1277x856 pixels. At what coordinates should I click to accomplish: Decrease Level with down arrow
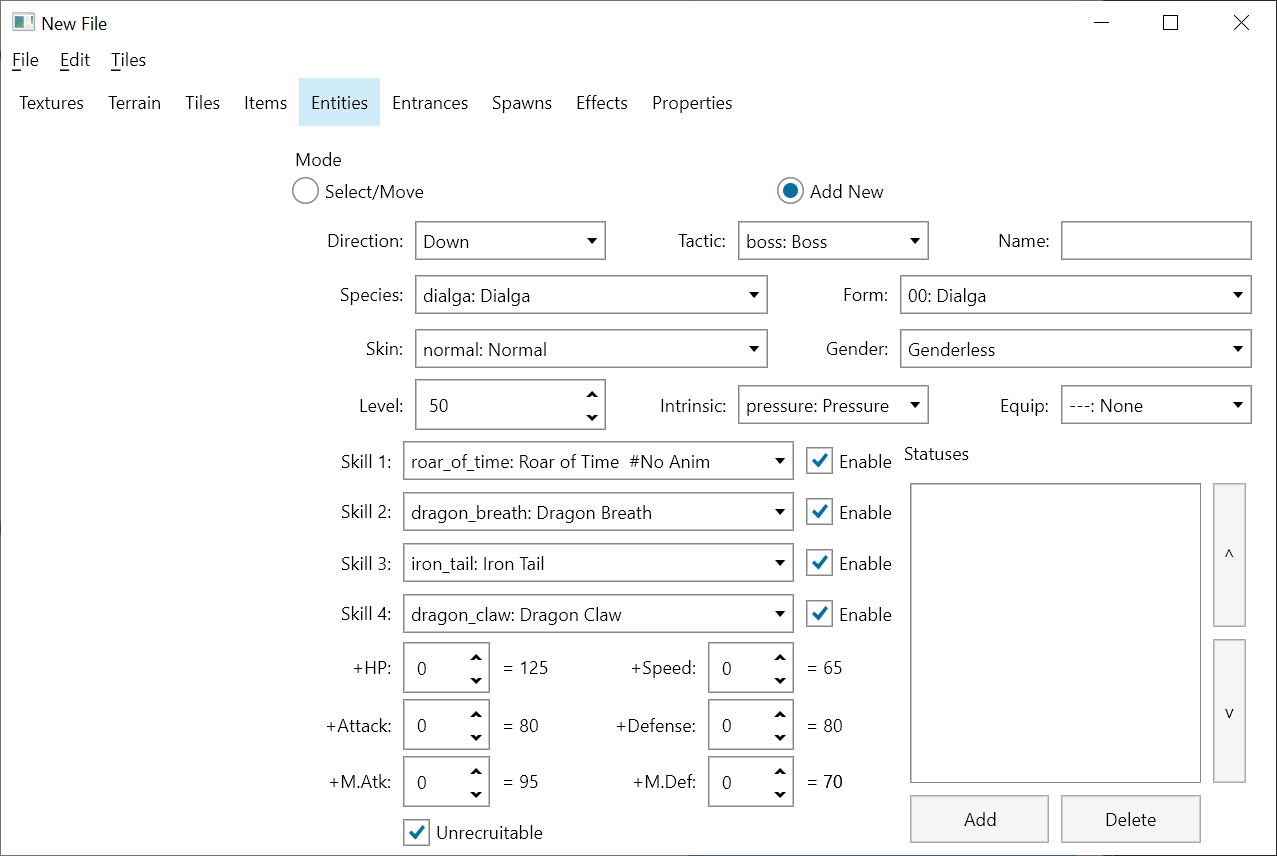592,418
